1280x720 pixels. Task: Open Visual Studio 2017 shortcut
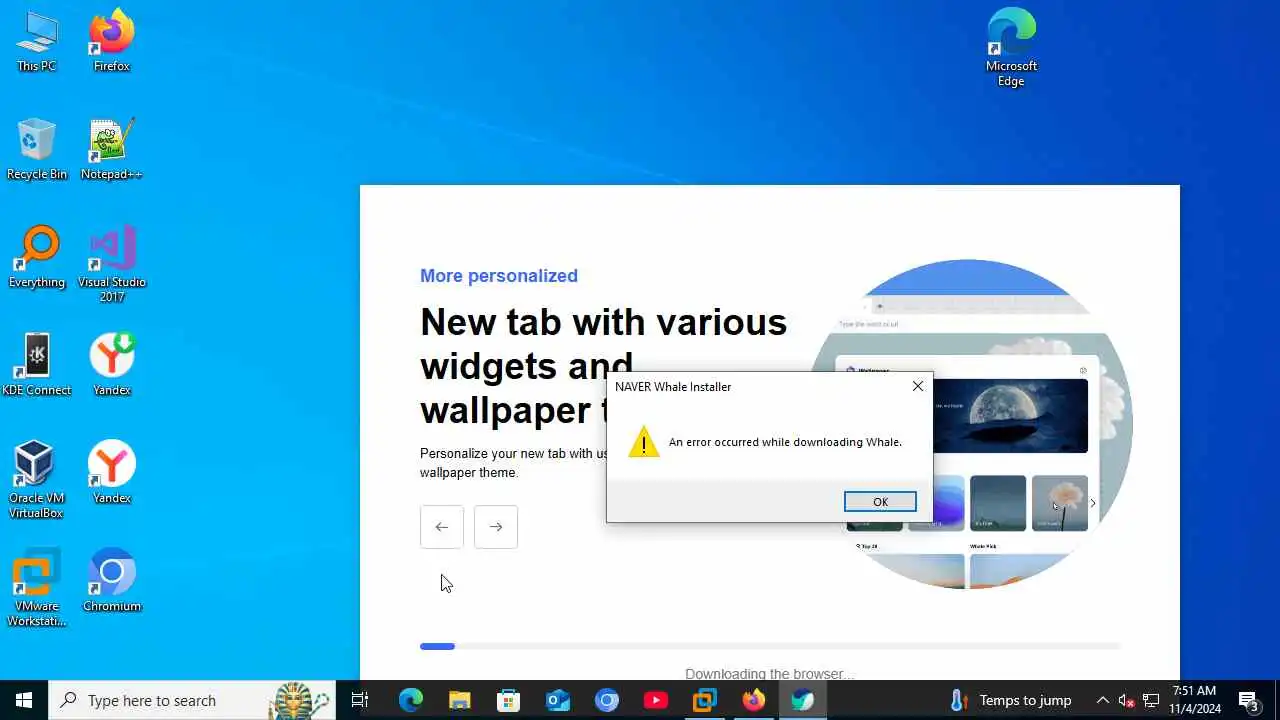(112, 264)
